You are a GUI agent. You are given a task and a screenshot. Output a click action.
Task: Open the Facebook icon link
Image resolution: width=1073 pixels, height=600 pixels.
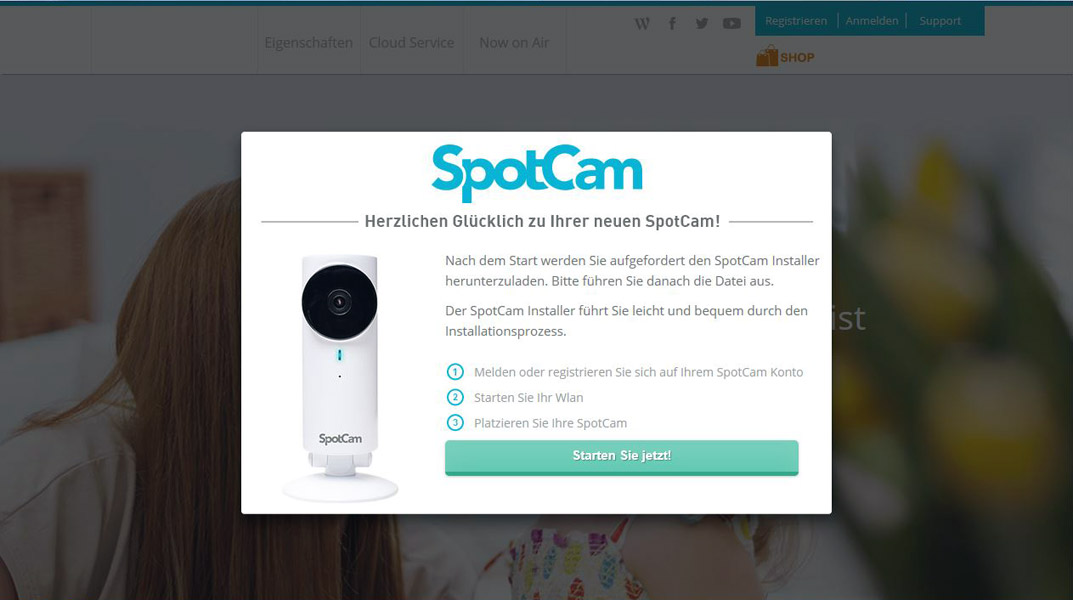pyautogui.click(x=672, y=24)
